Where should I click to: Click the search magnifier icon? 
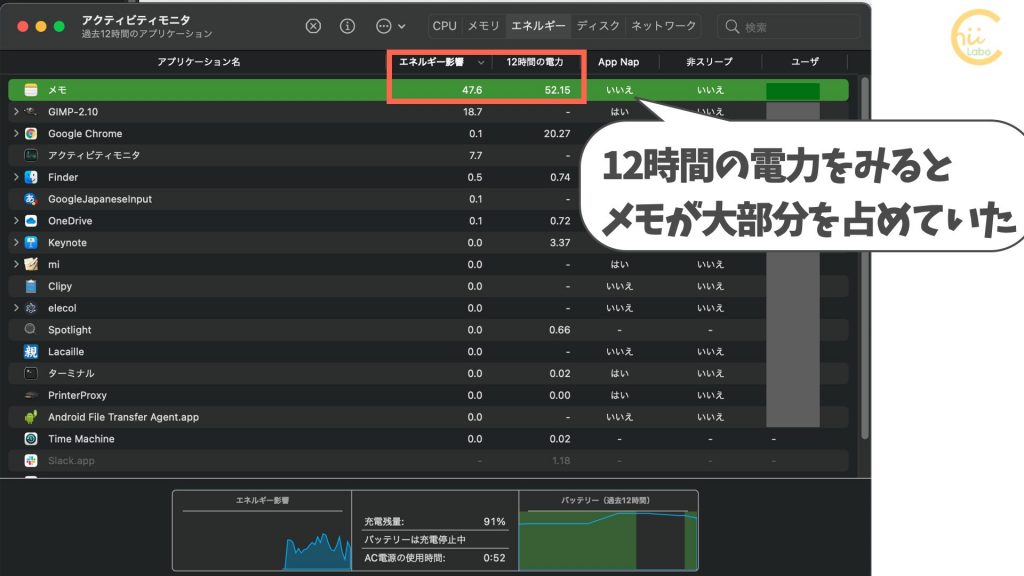click(x=732, y=27)
